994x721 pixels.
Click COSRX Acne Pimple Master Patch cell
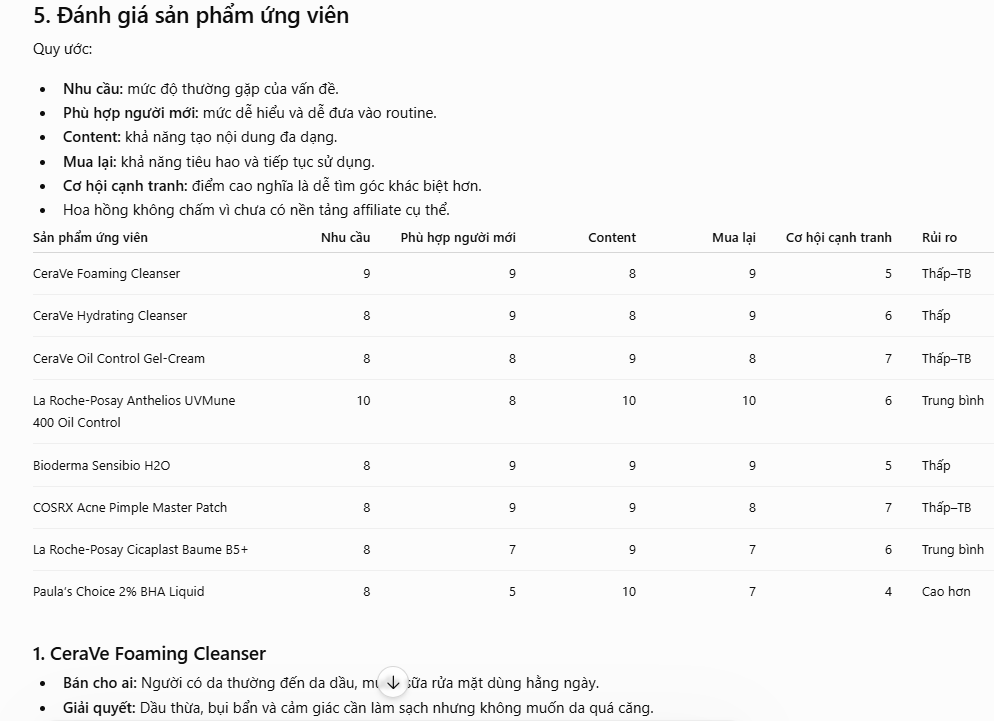tap(130, 507)
